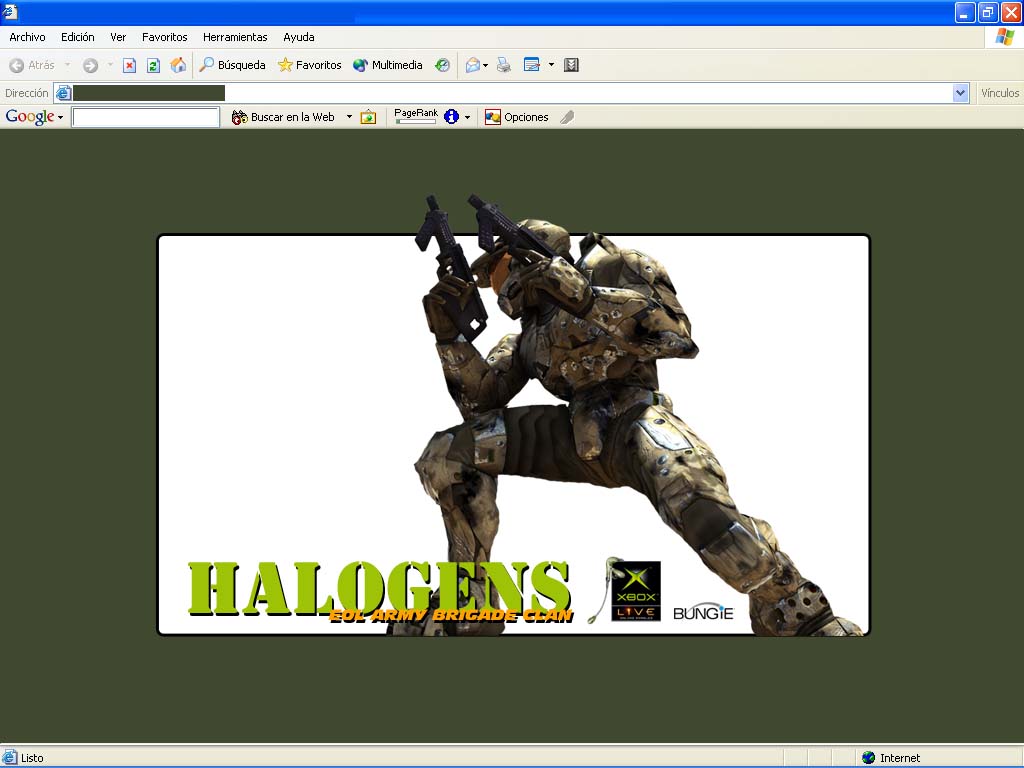Click the Opciones button in Google toolbar

[x=517, y=117]
